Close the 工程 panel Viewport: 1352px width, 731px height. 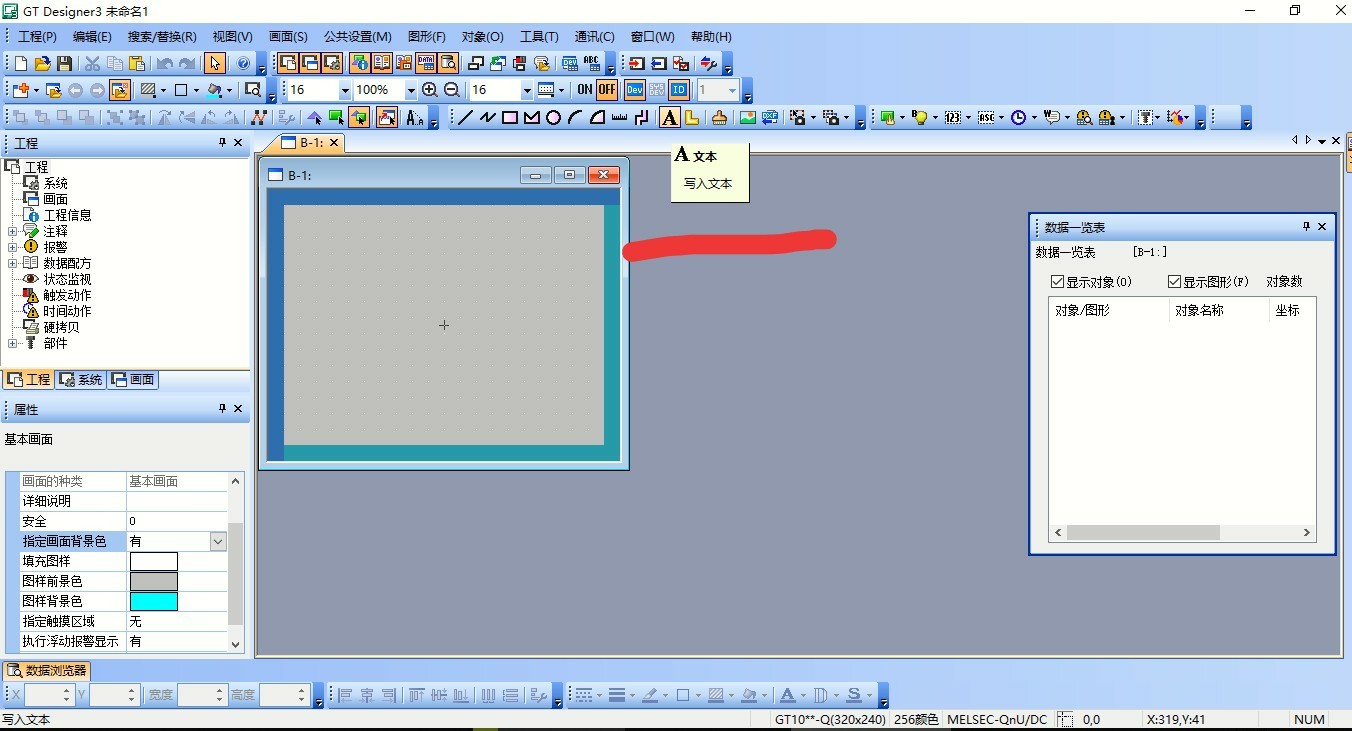[x=238, y=143]
